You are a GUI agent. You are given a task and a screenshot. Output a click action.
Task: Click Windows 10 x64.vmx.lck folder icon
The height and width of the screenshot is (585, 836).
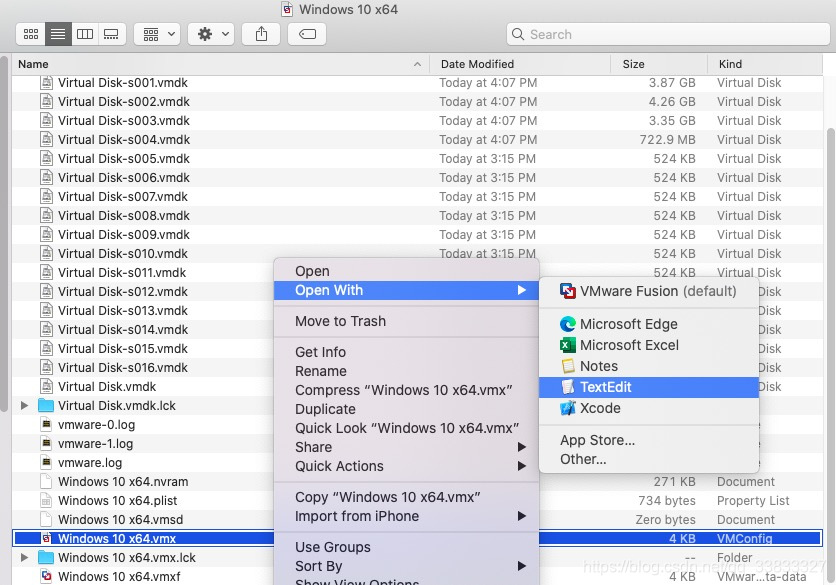coord(46,558)
